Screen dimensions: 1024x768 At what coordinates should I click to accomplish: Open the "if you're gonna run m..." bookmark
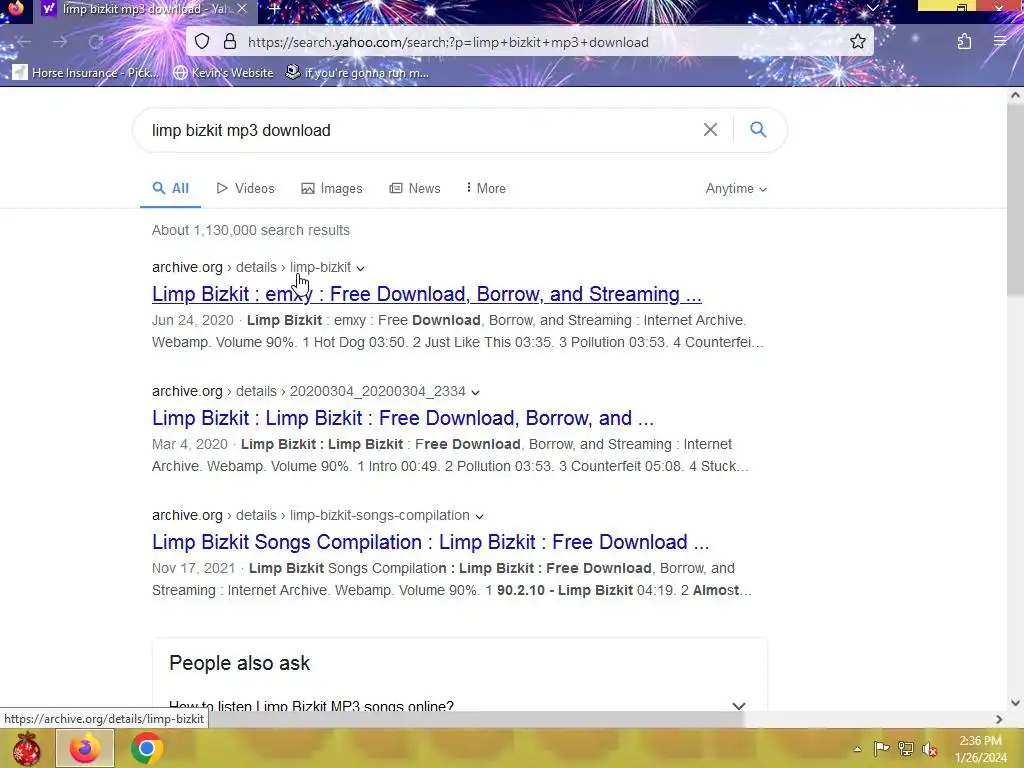click(357, 72)
